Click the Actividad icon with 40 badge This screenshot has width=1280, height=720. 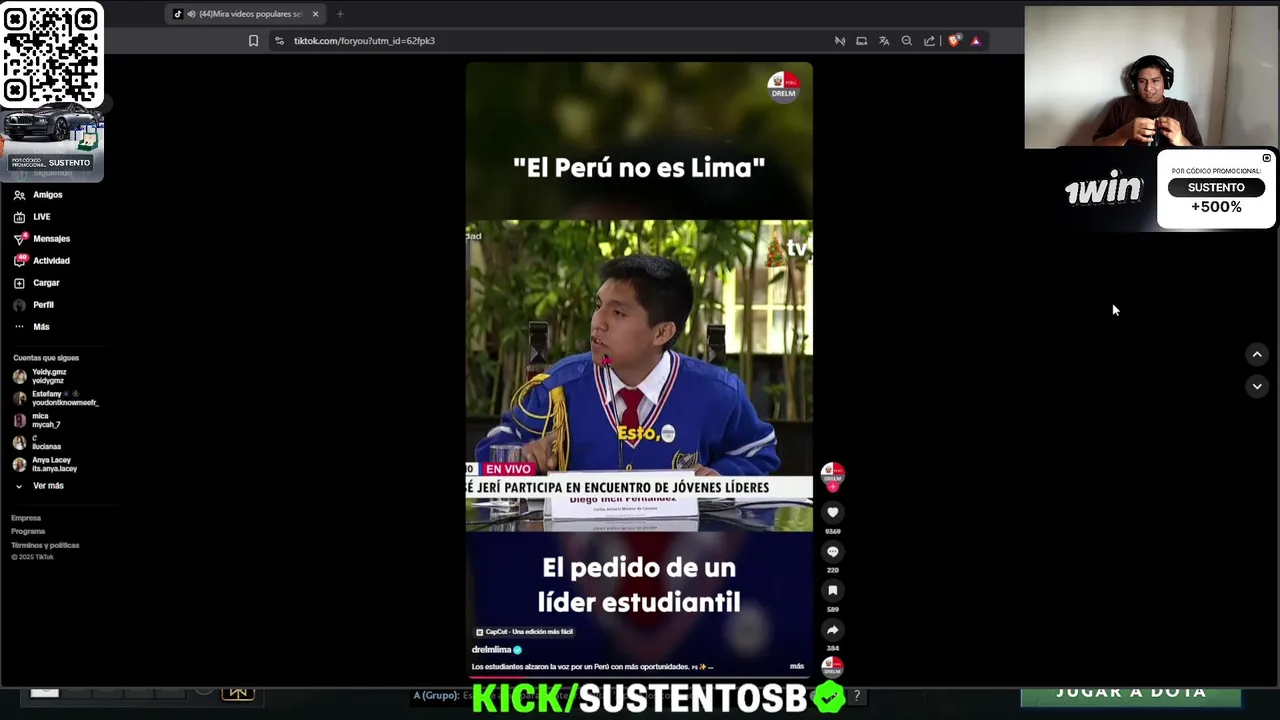(x=19, y=261)
